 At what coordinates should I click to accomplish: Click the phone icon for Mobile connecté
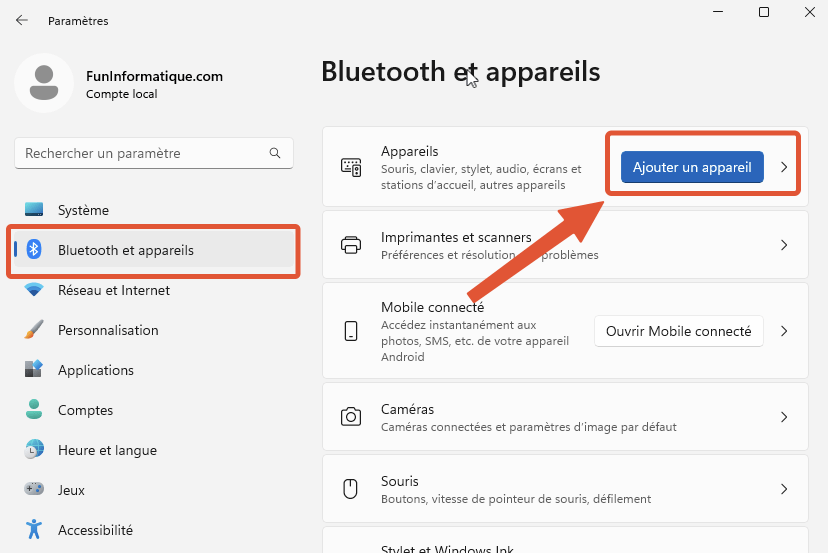point(351,331)
